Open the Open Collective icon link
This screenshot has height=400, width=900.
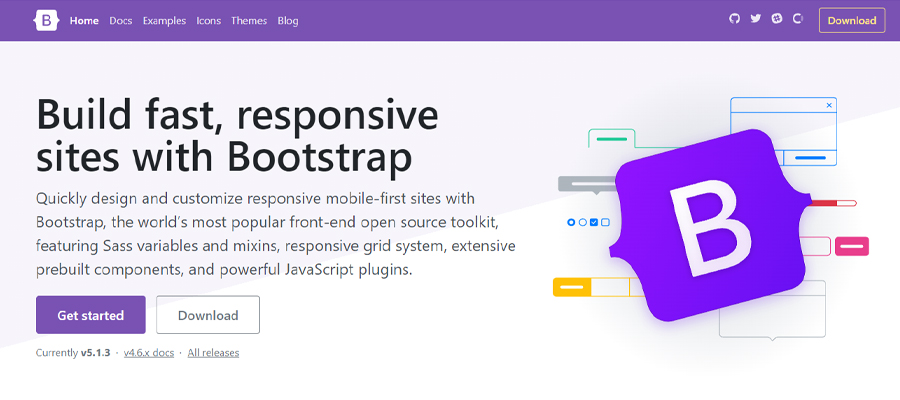(798, 19)
